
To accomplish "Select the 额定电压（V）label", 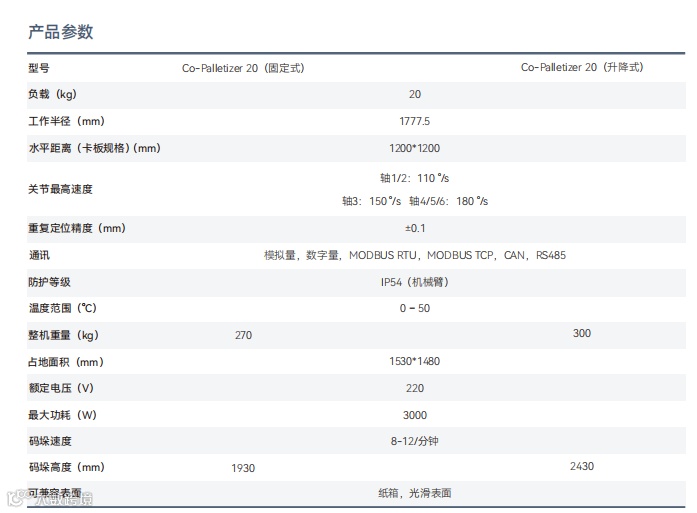I will (x=61, y=388).
